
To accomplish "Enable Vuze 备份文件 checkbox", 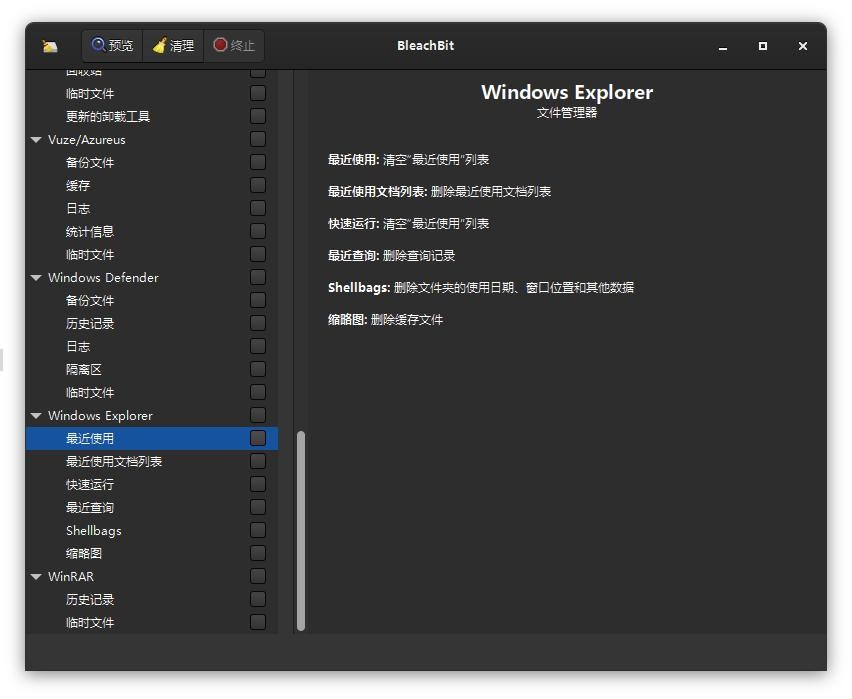I will pos(258,162).
